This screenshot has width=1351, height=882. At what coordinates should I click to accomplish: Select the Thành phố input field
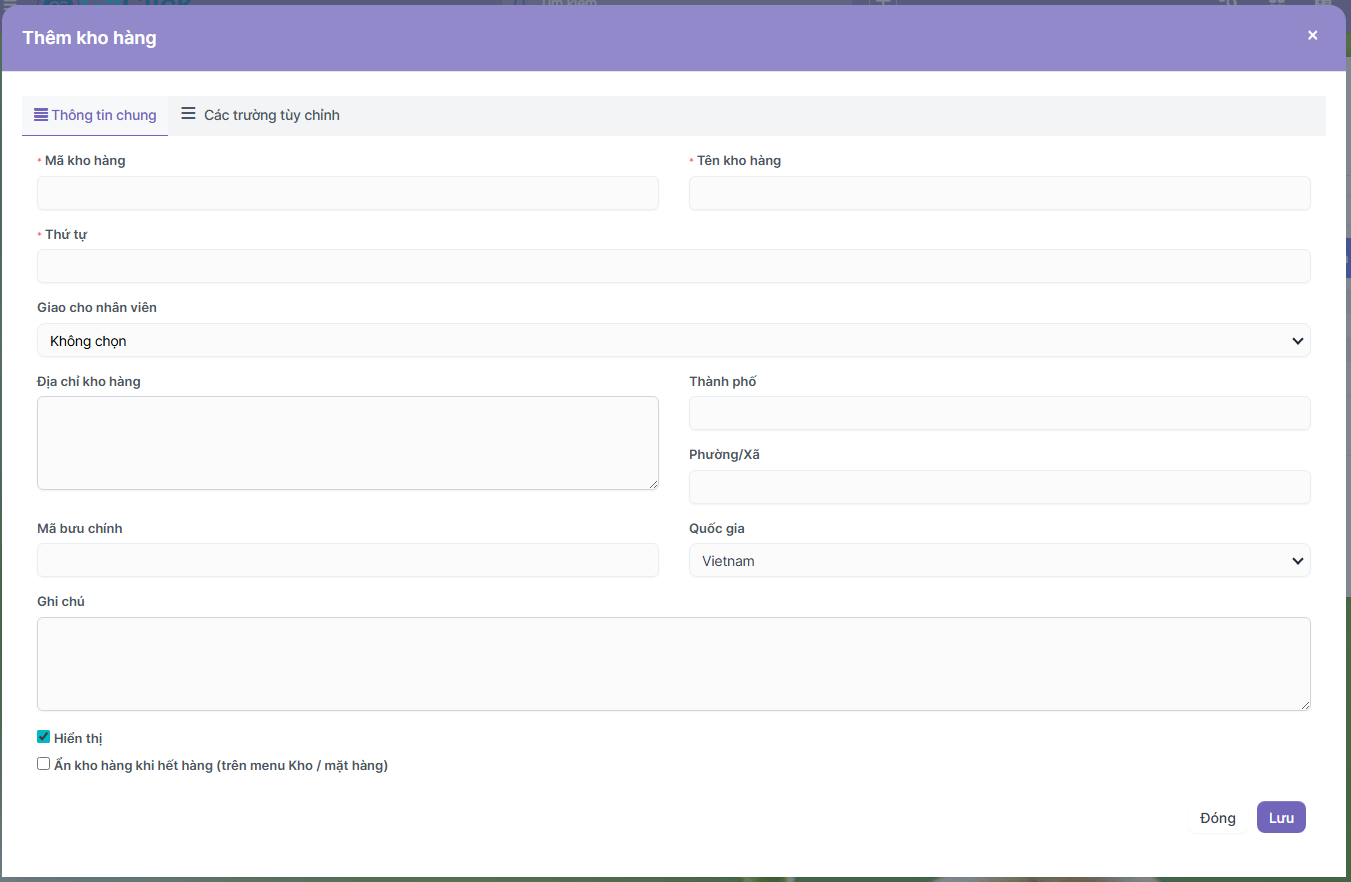(x=999, y=413)
